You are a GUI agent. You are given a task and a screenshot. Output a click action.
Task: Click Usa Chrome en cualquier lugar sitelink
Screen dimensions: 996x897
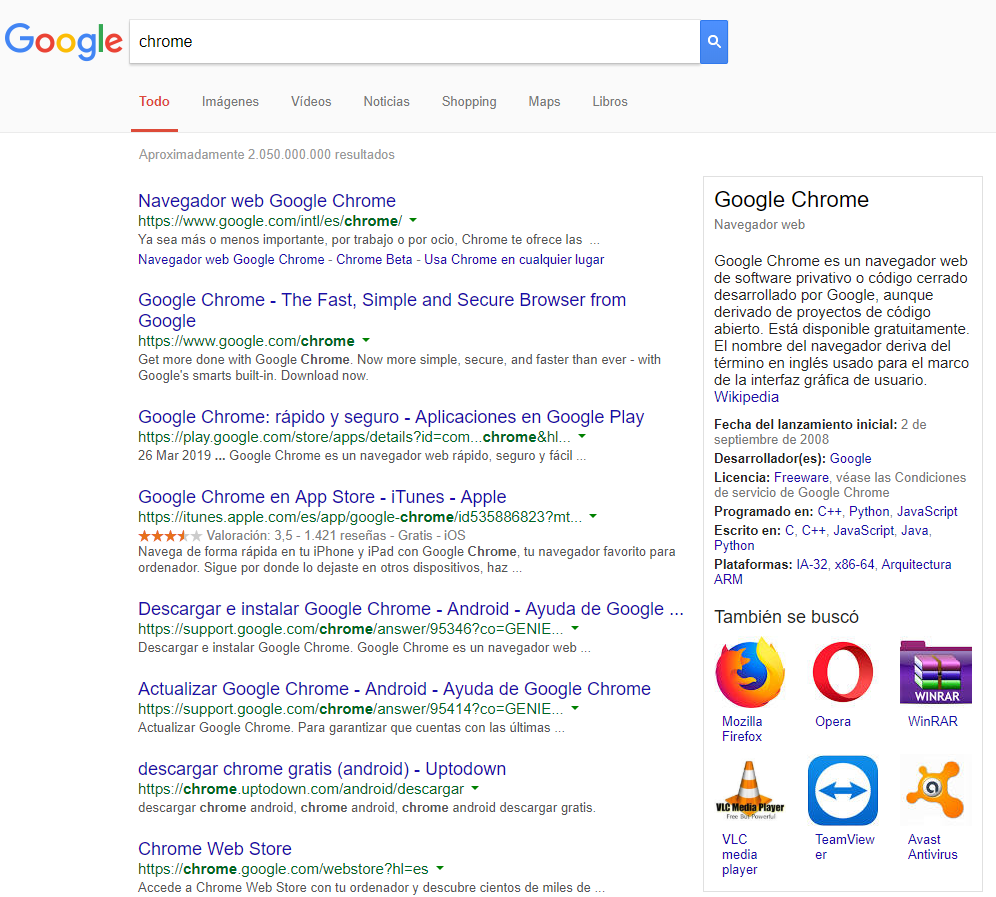click(514, 259)
